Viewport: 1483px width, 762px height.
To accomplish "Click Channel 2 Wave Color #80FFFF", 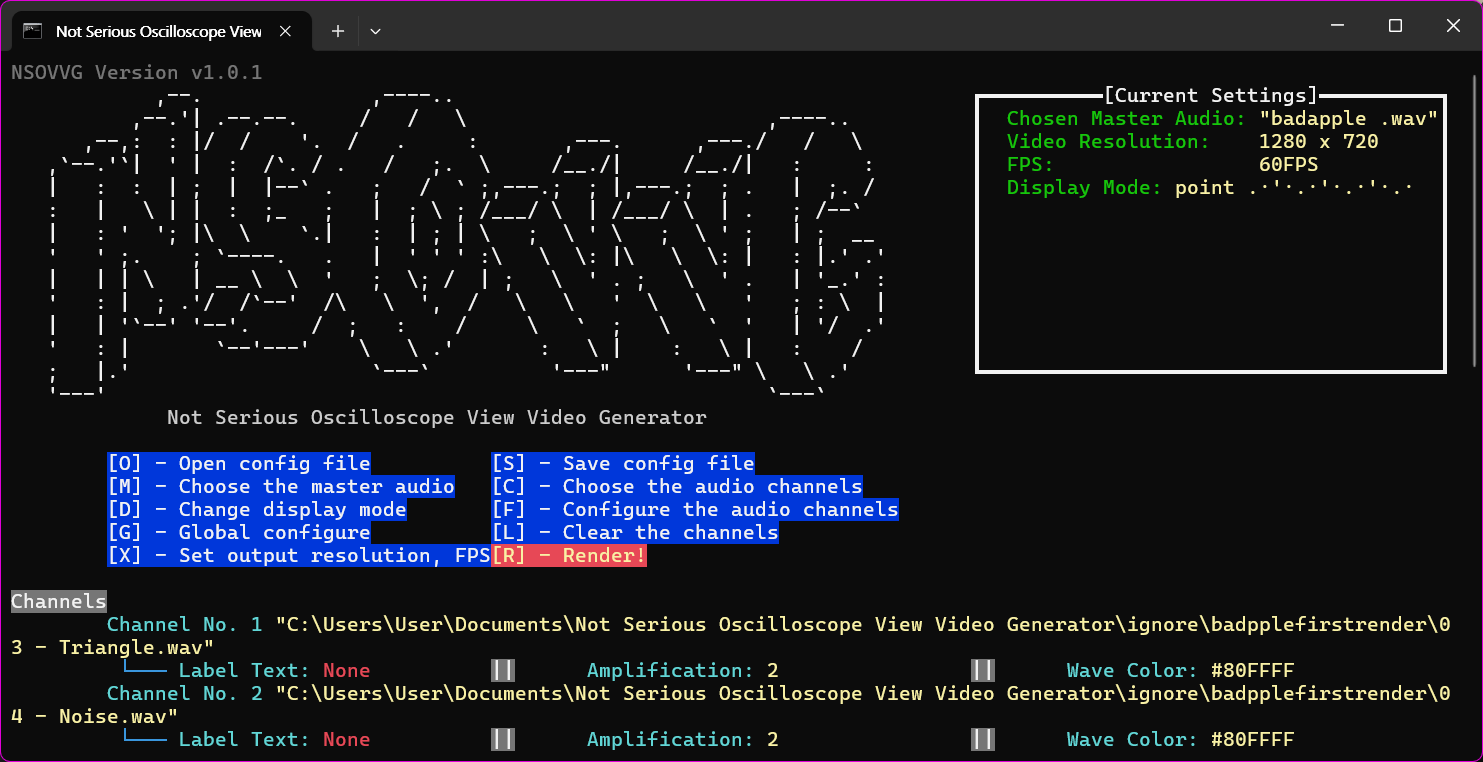I will [1253, 740].
